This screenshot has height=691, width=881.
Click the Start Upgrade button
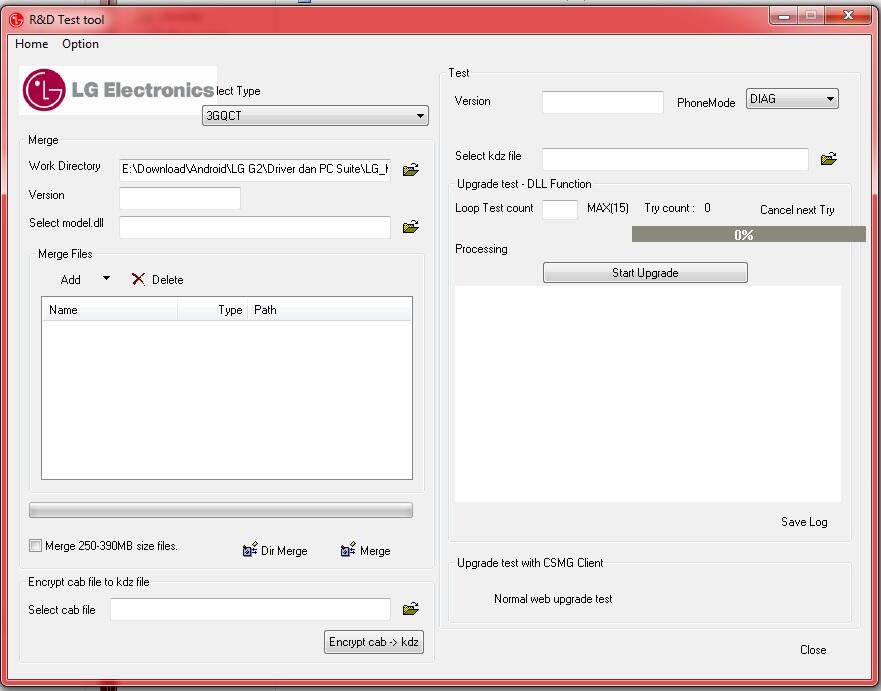pyautogui.click(x=645, y=272)
